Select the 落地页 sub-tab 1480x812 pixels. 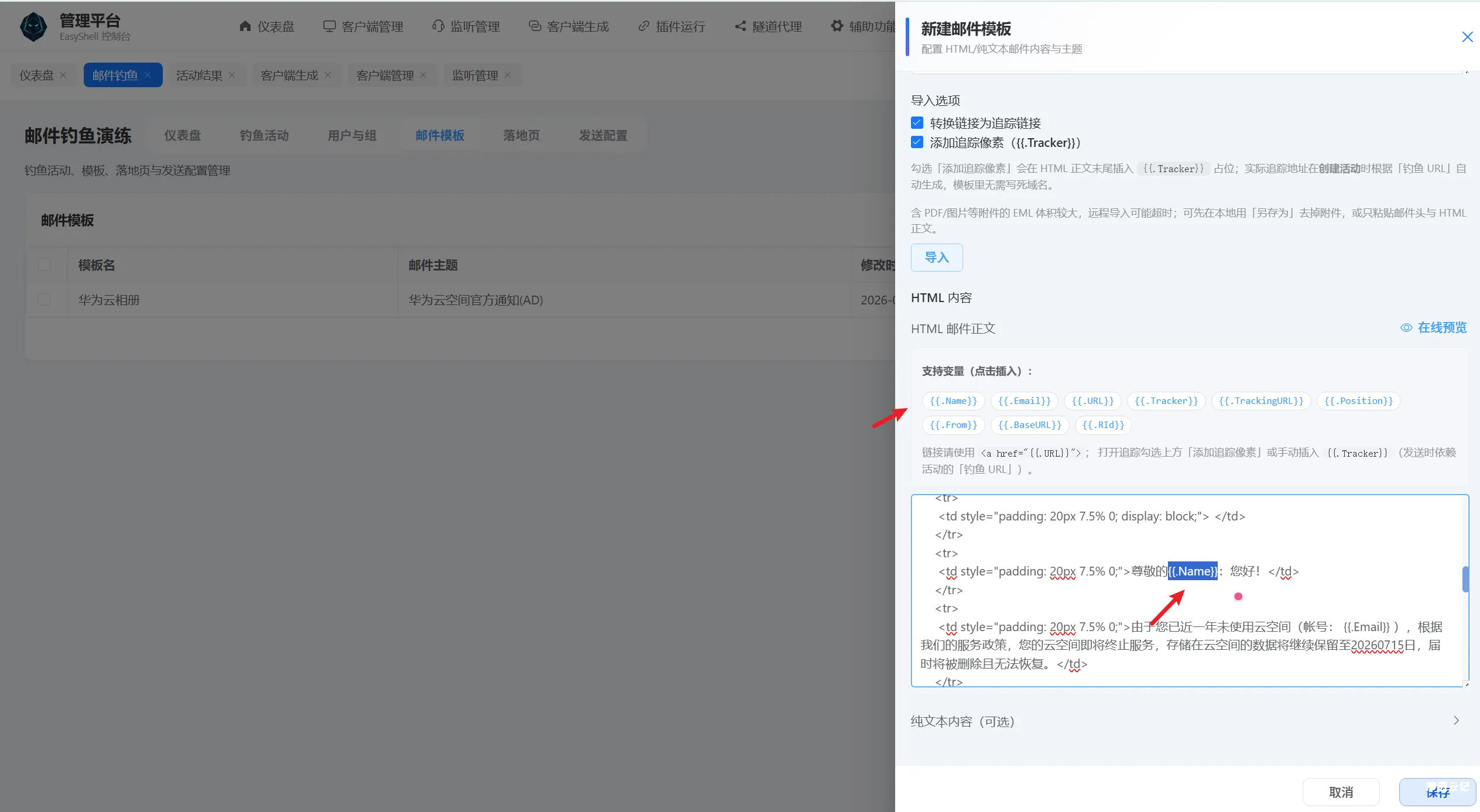click(x=521, y=135)
